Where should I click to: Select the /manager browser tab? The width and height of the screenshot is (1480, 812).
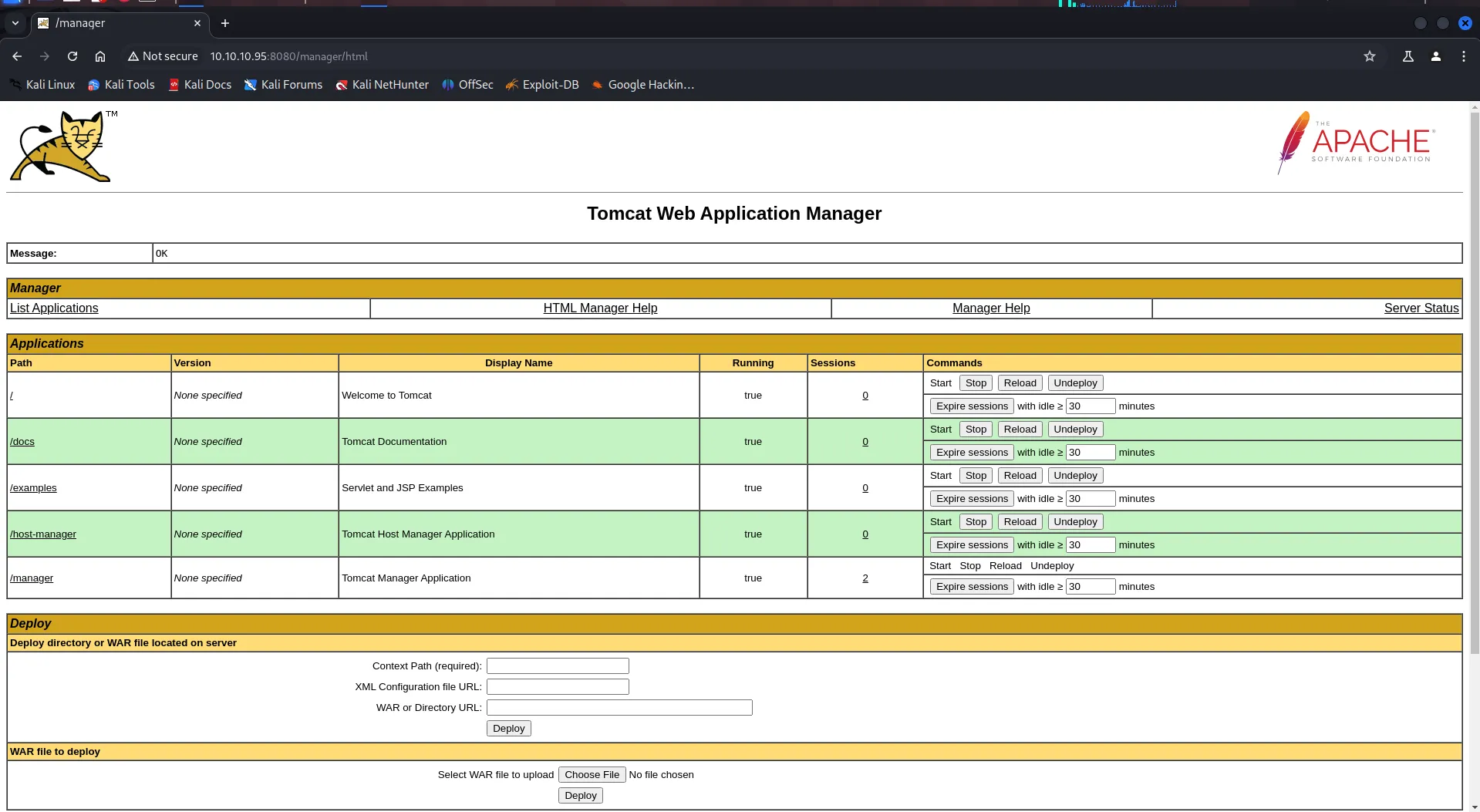pyautogui.click(x=120, y=23)
